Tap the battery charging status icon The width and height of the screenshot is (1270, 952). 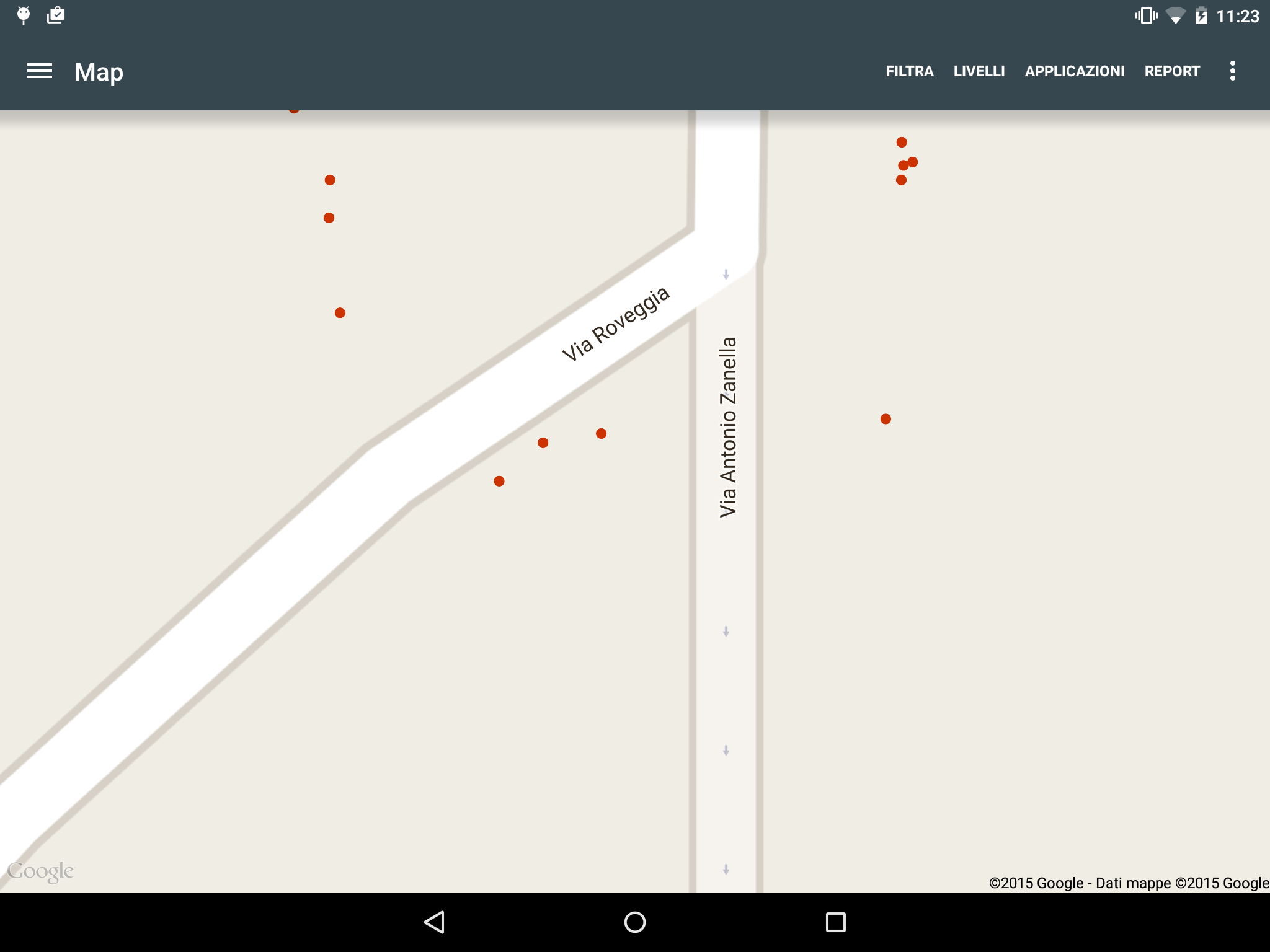click(1201, 15)
